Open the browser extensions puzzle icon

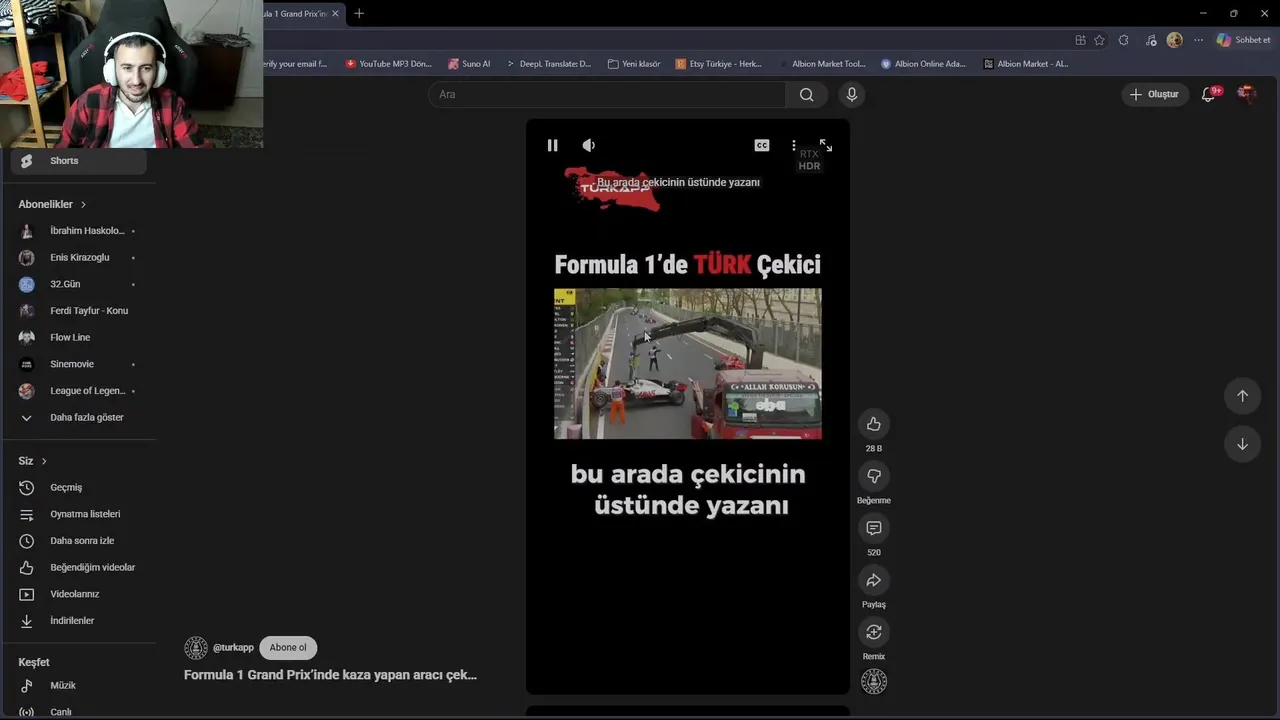point(1124,40)
